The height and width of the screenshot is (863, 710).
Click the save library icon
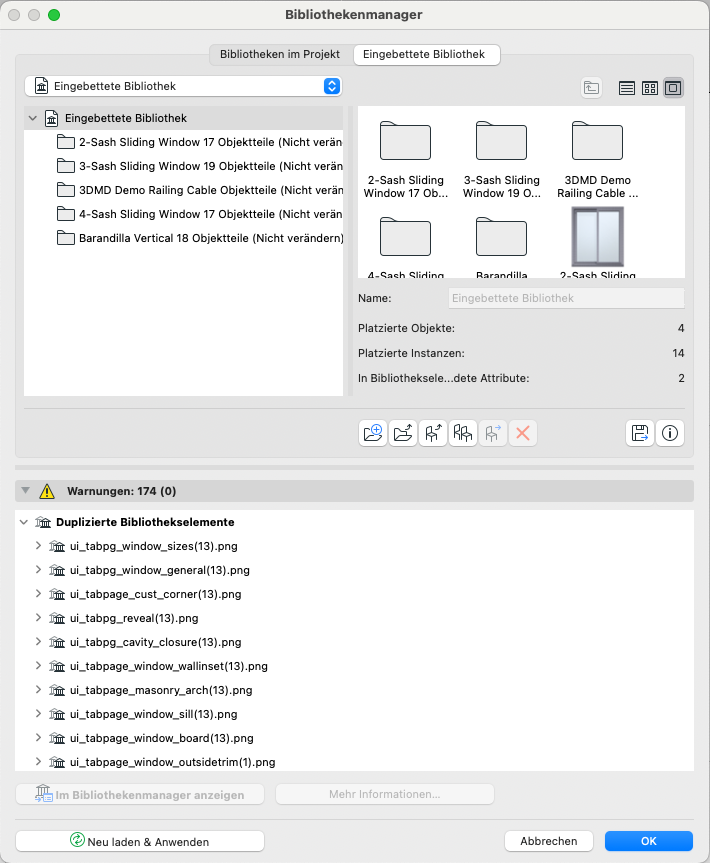tap(640, 433)
